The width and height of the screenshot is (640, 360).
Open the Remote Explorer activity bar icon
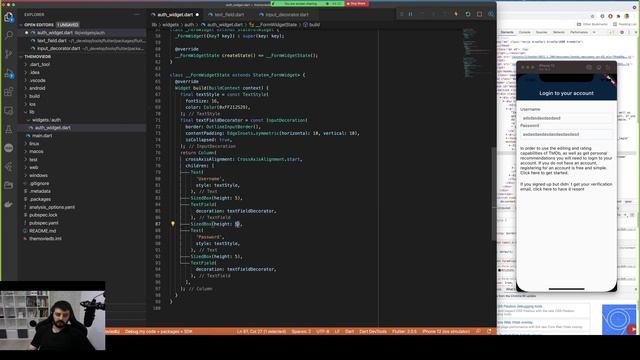coord(9,111)
